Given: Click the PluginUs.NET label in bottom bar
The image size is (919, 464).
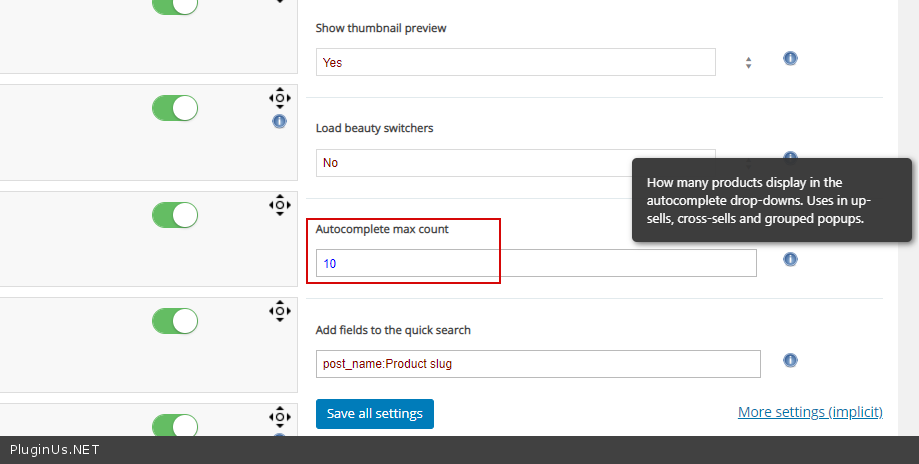Looking at the screenshot, I should 55,450.
